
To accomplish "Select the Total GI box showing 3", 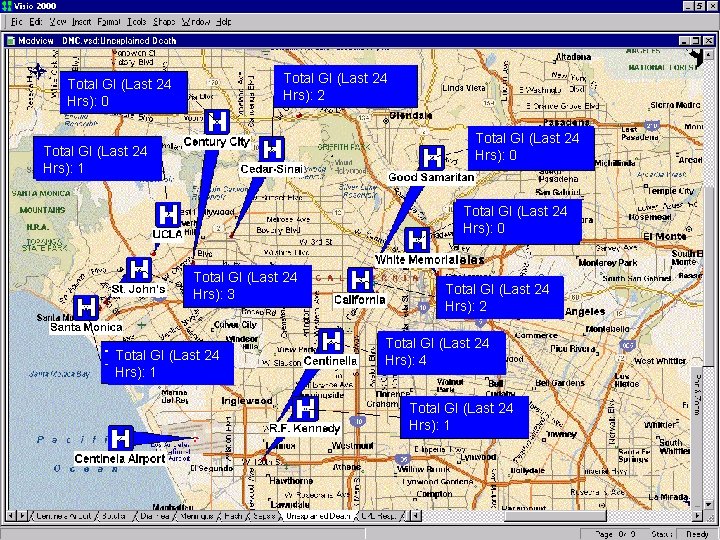I will click(248, 287).
